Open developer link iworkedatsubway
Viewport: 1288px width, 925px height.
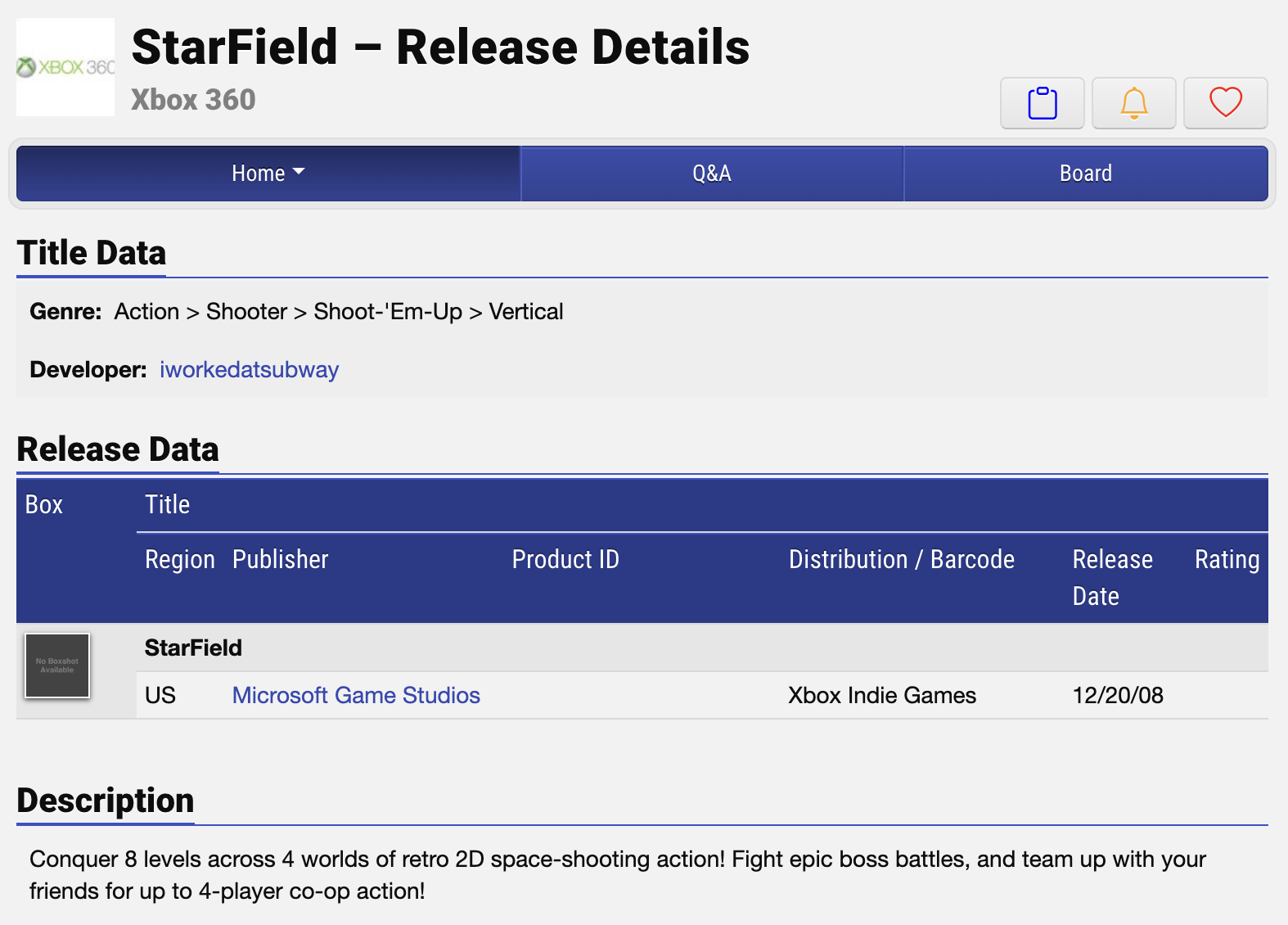coord(249,370)
